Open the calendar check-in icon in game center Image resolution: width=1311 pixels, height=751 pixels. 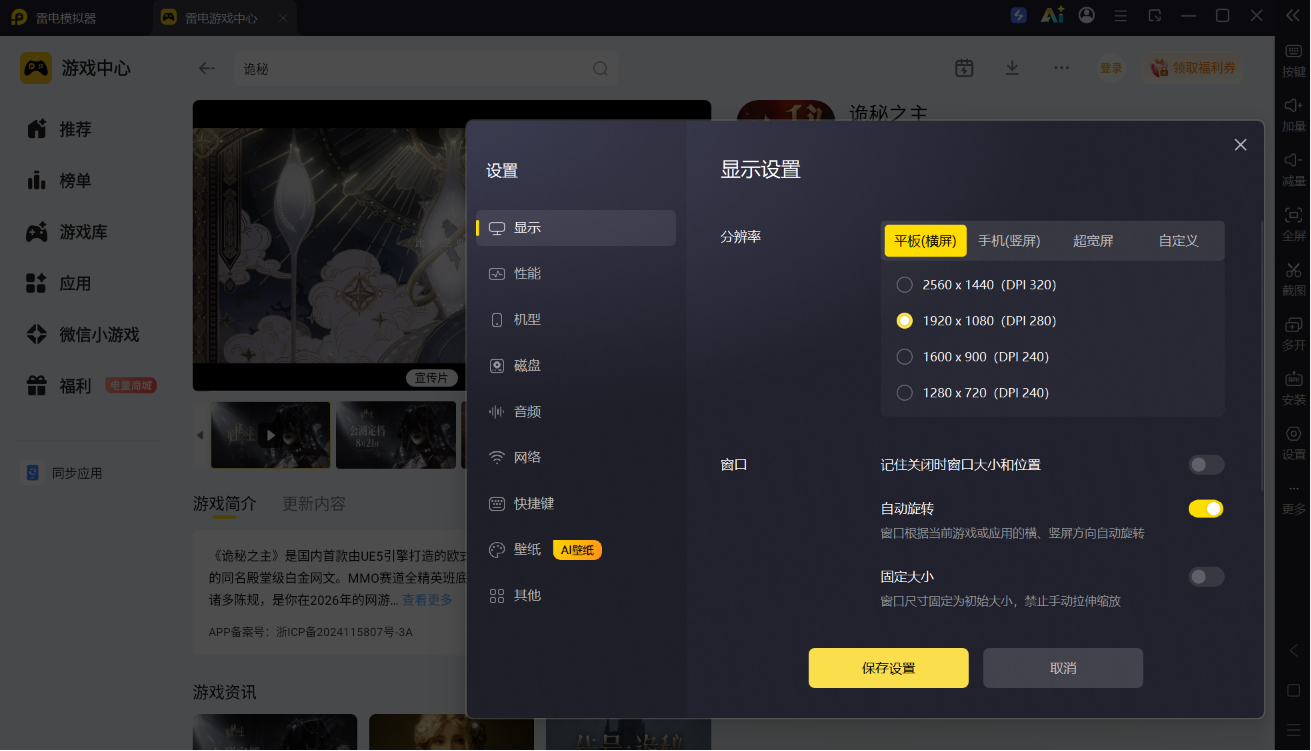point(964,68)
